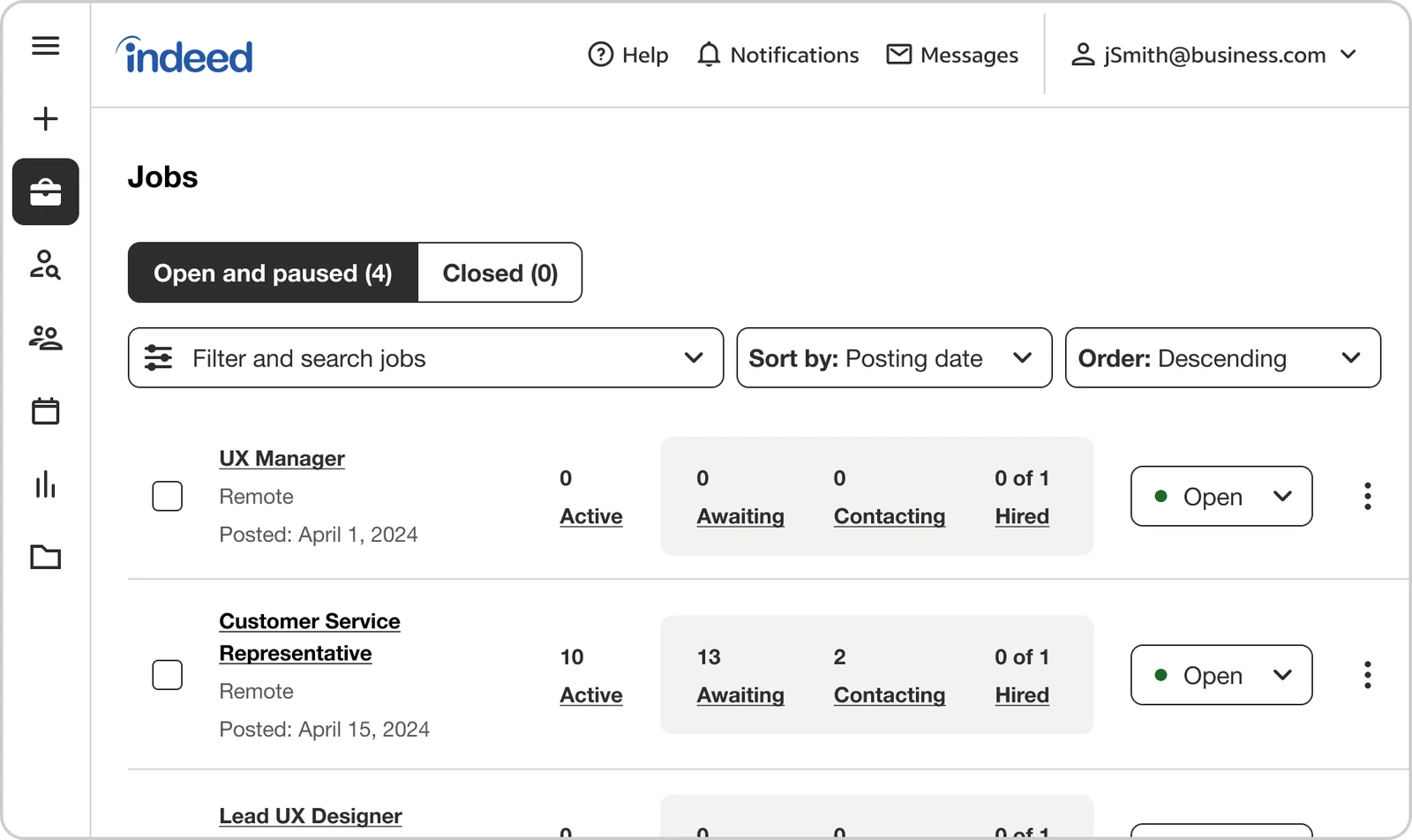
Task: View Hired candidates for UX Manager
Action: [1022, 516]
